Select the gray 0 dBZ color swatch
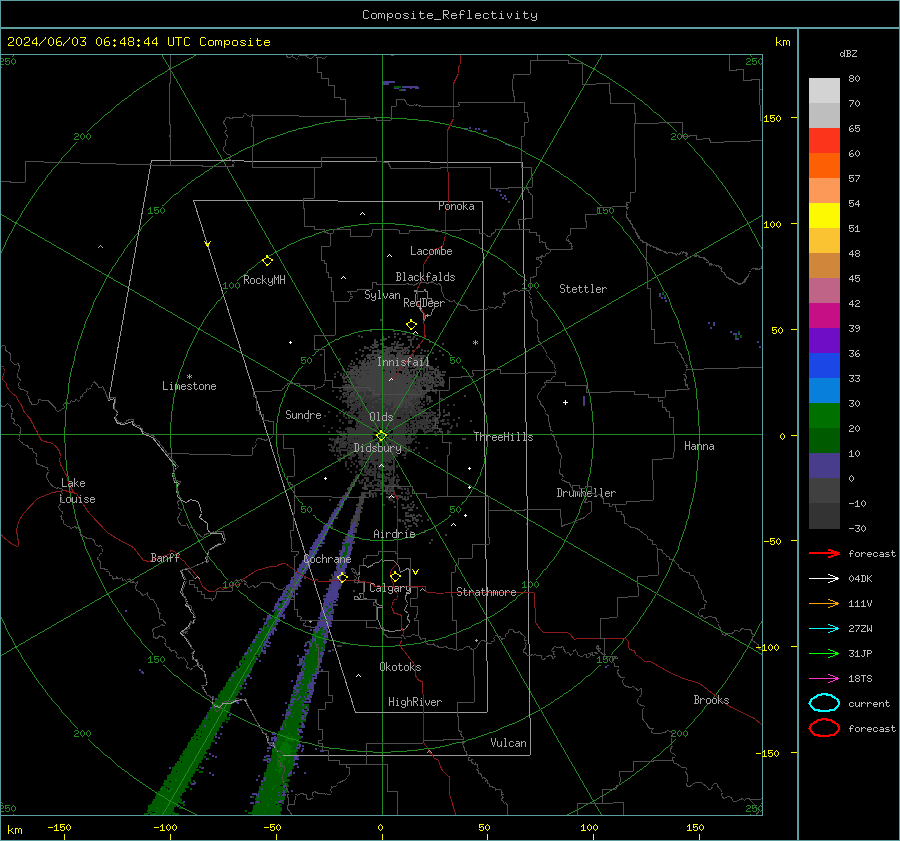Screen dimensions: 900x841 824,490
